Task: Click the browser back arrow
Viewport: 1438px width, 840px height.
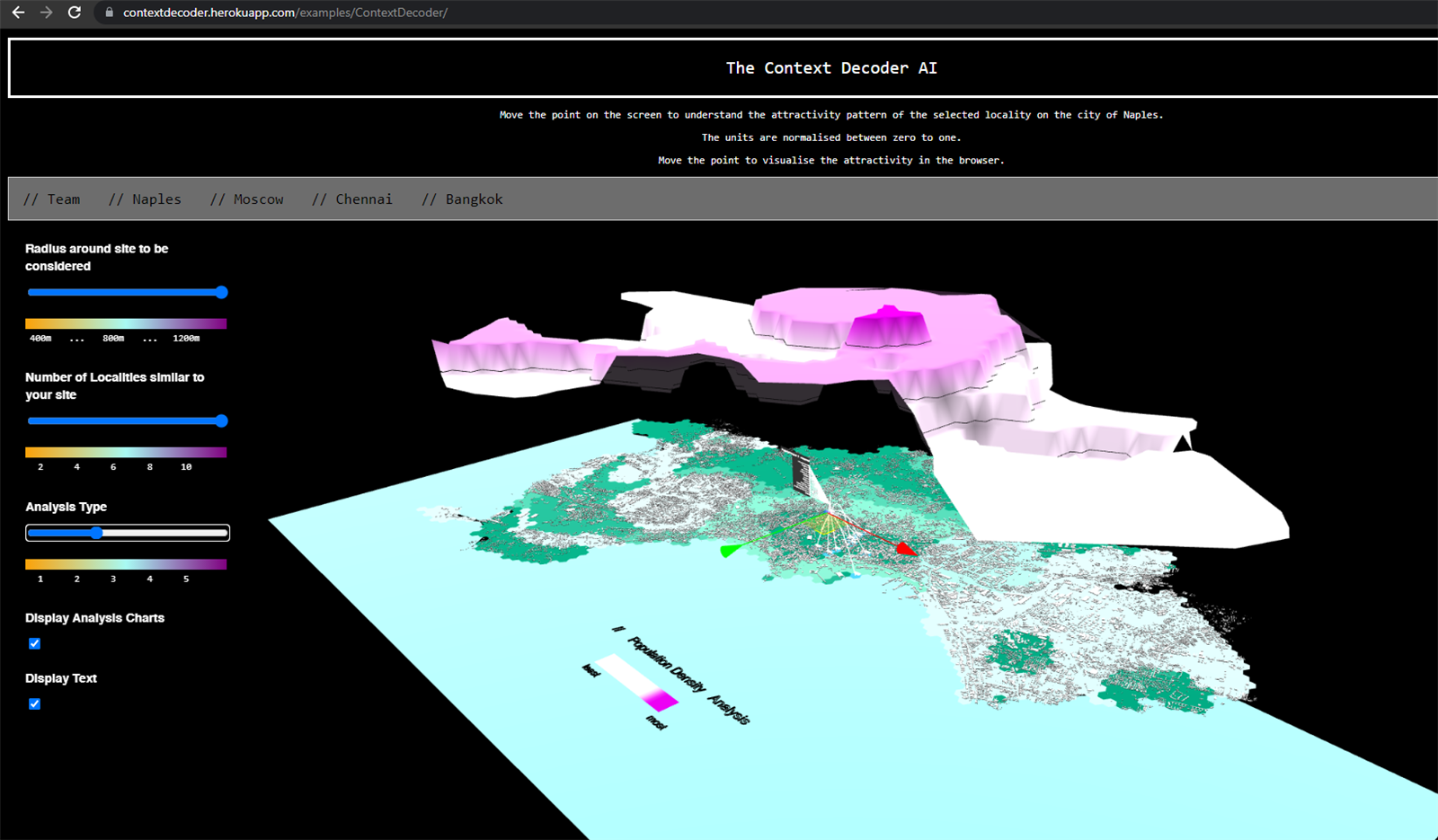Action: 18,13
